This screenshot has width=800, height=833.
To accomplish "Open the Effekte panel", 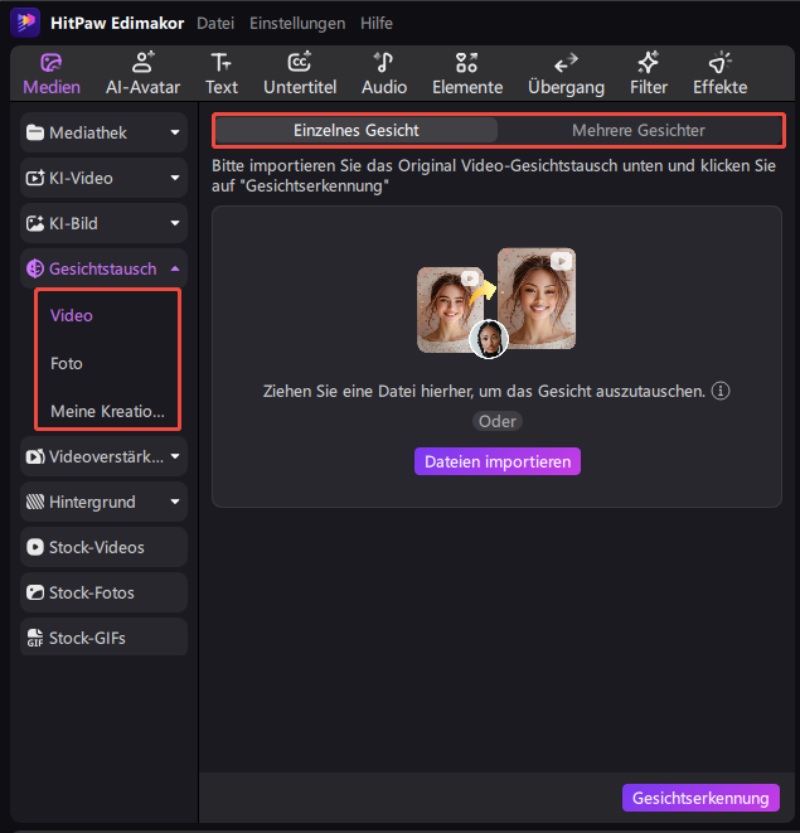I will [720, 74].
